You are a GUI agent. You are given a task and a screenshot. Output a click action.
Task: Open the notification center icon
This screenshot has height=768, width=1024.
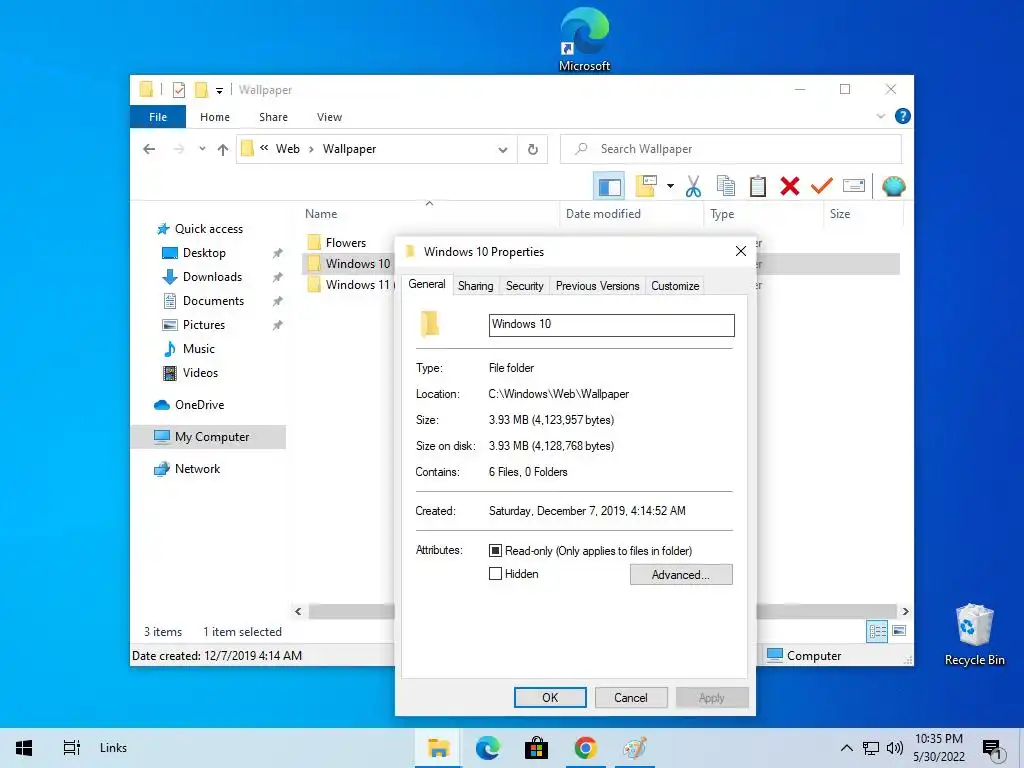pyautogui.click(x=993, y=749)
